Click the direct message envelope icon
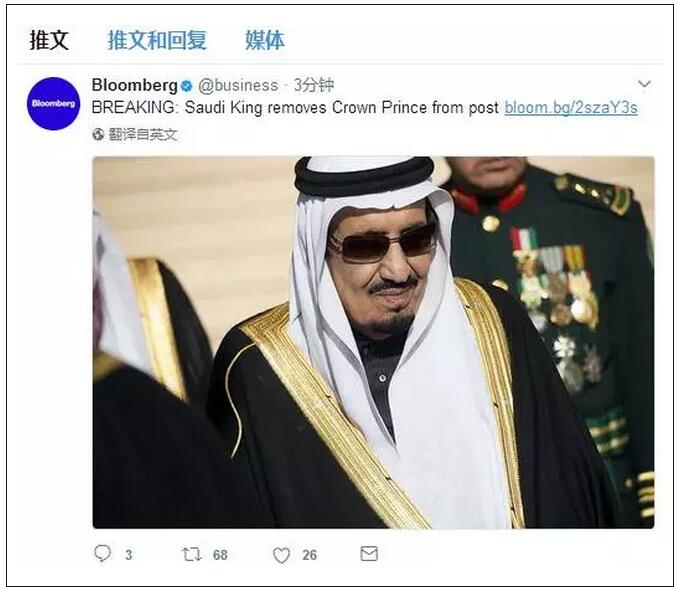676x596 pixels. click(369, 554)
